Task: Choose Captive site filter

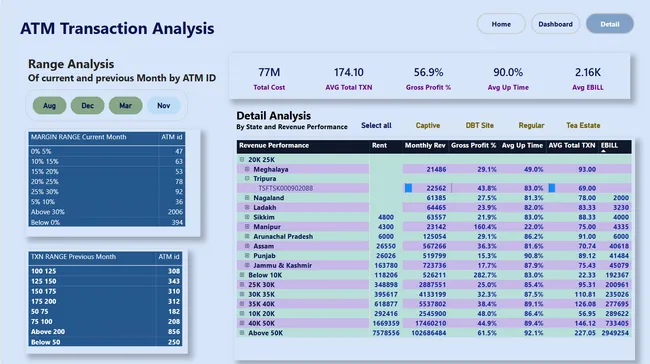Action: (x=428, y=125)
